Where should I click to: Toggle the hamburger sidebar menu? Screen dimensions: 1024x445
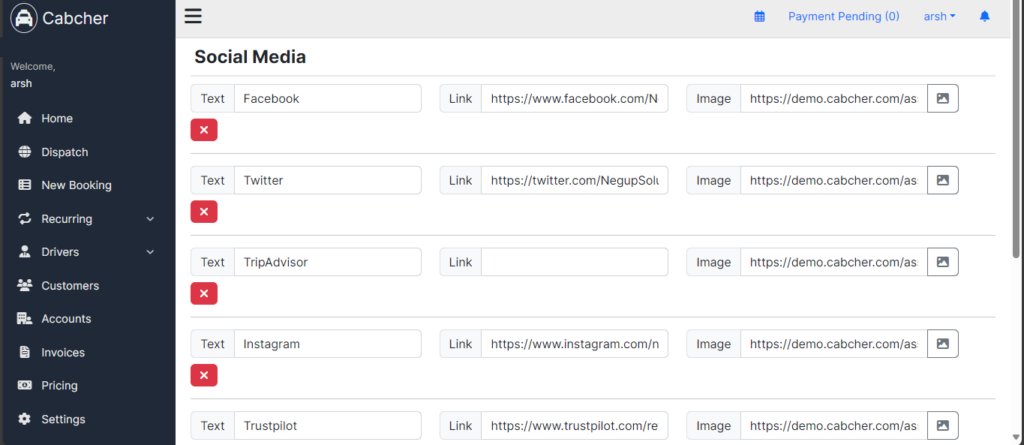tap(193, 16)
